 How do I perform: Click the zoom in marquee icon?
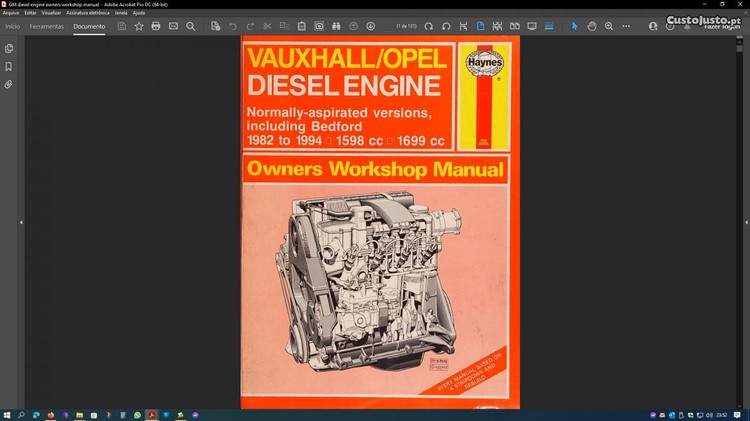coord(609,26)
